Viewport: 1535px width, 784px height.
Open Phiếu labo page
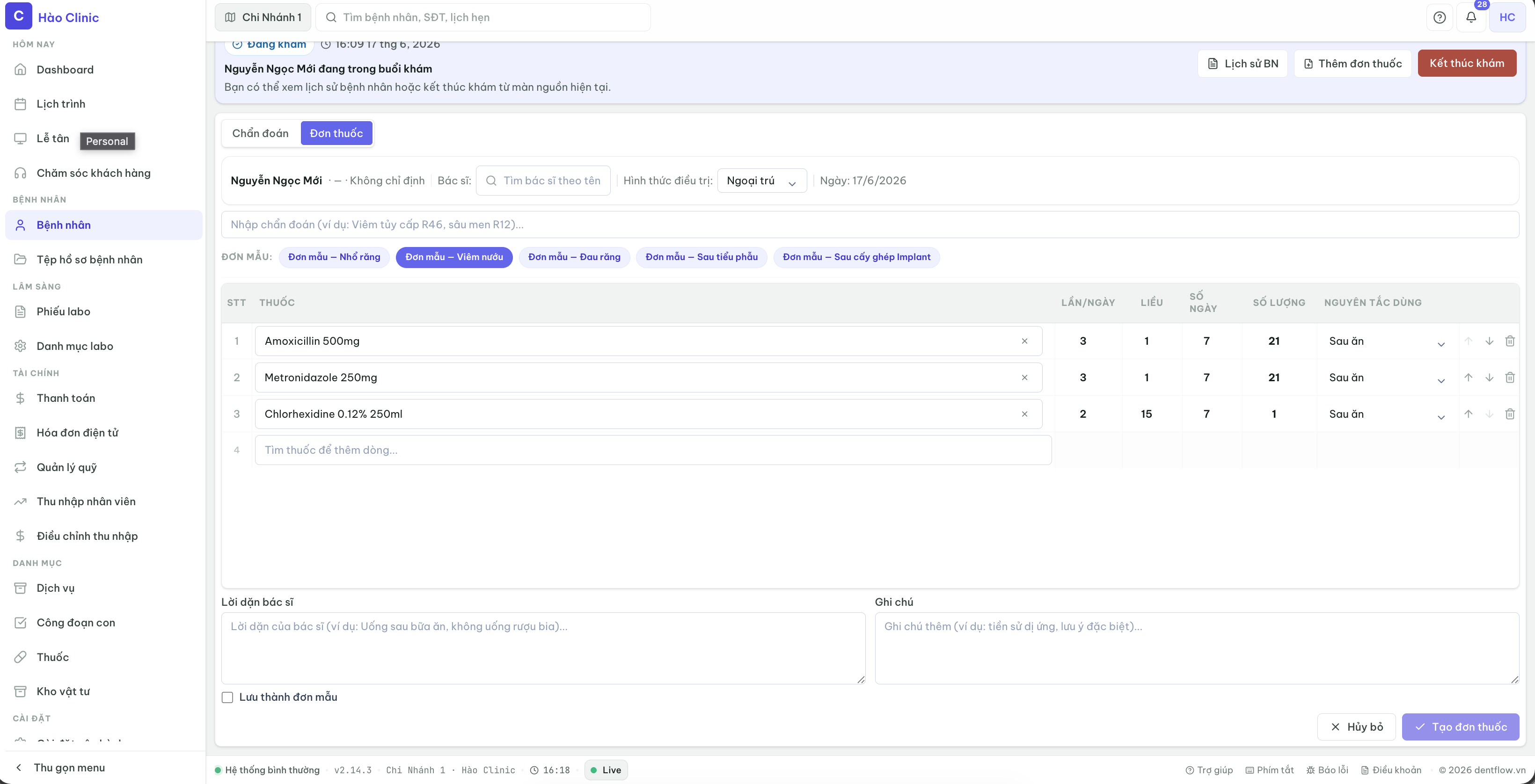click(104, 312)
